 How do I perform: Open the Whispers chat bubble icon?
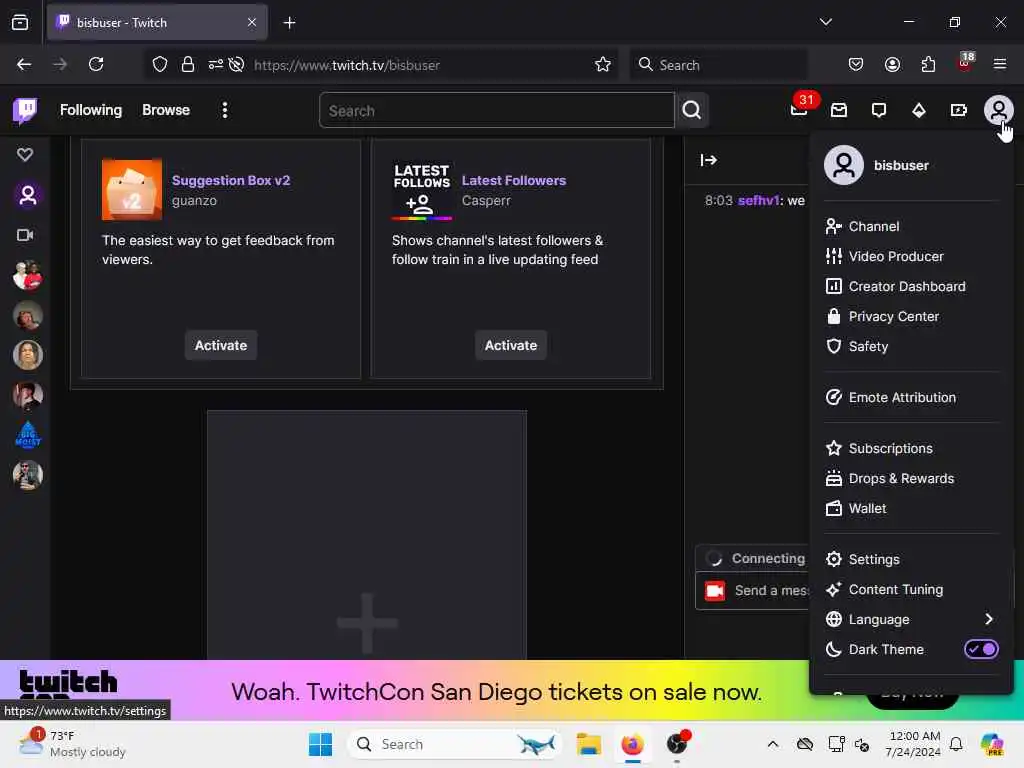pyautogui.click(x=879, y=110)
